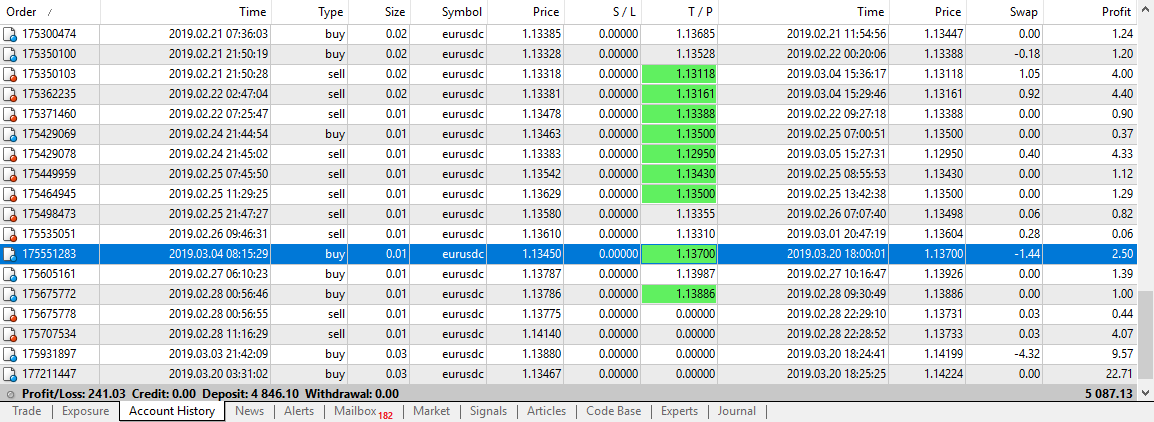Viewport: 1154px width, 422px height.
Task: Click the scrollbar down arrow
Action: (1147, 393)
